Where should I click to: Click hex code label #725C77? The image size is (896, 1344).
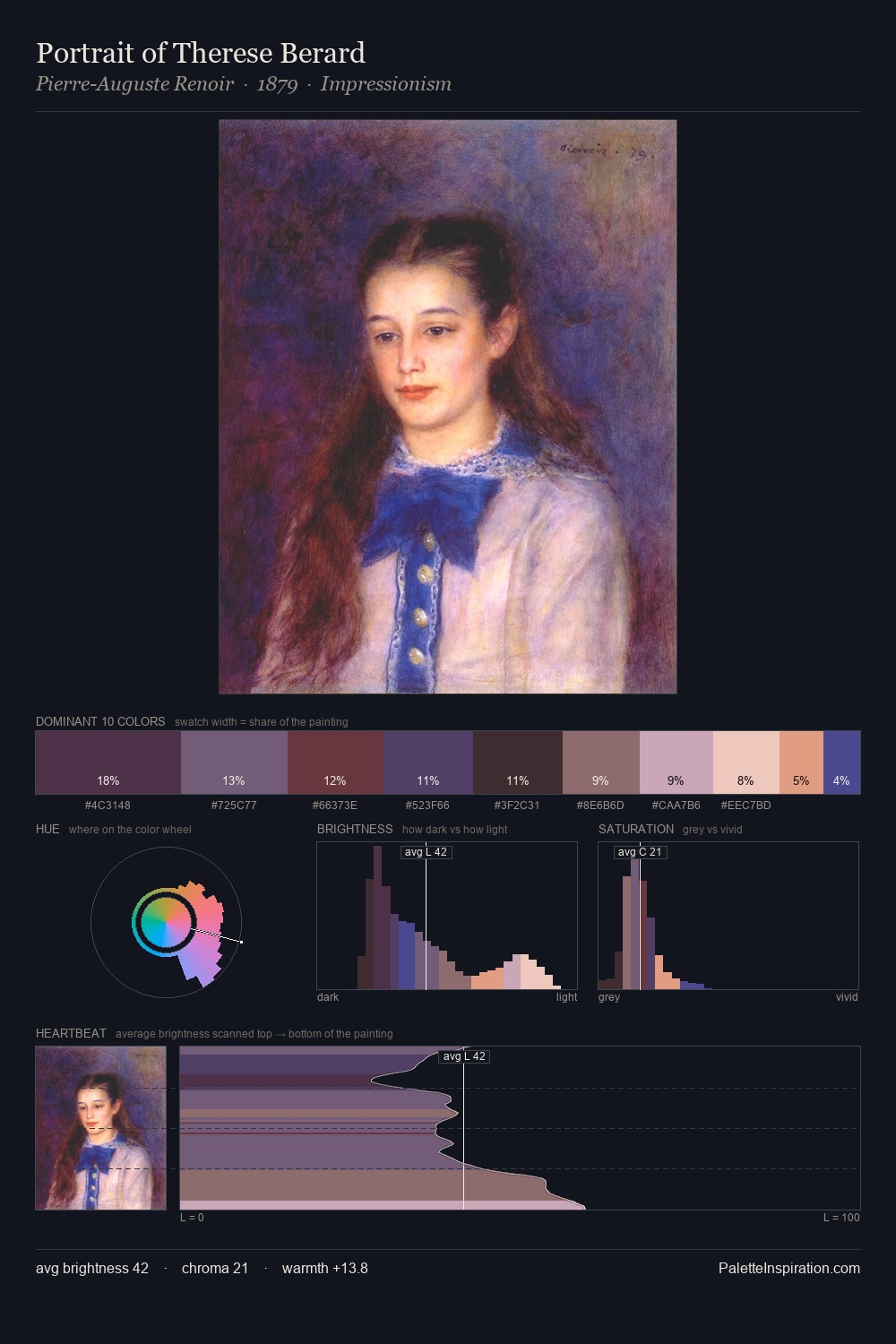point(234,806)
